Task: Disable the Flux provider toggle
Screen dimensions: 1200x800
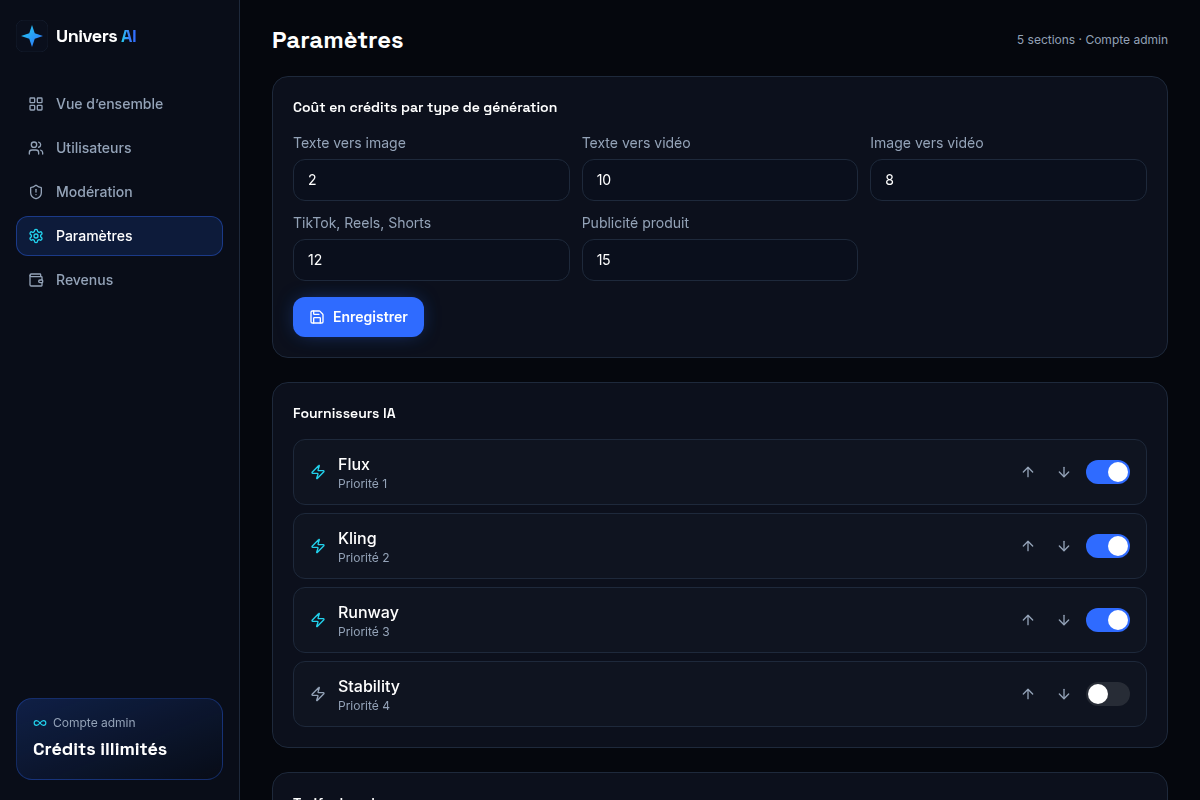Action: 1108,472
